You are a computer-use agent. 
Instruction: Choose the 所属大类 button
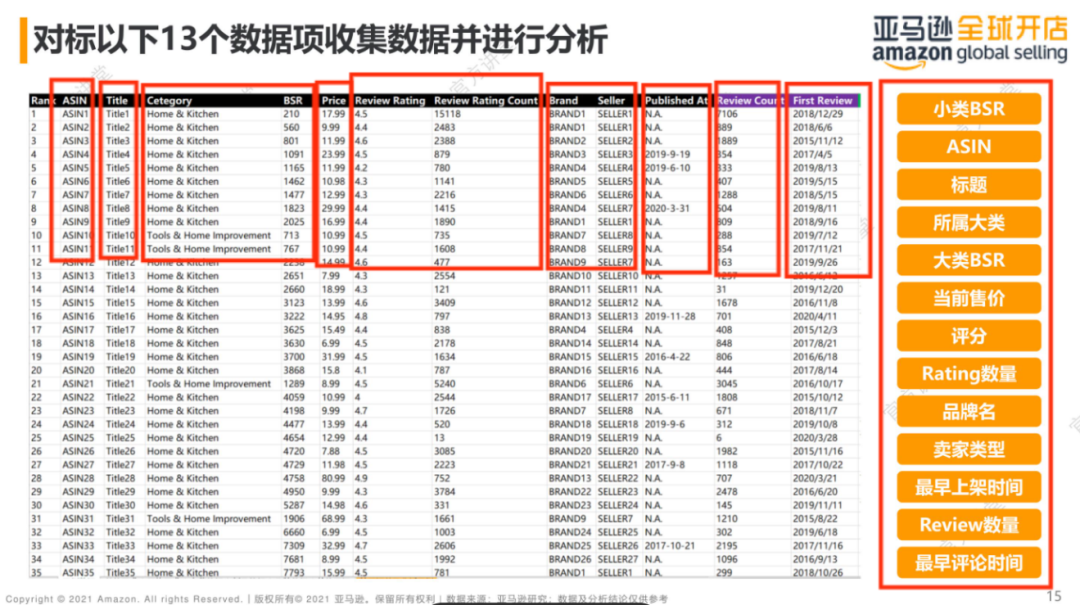pyautogui.click(x=968, y=223)
